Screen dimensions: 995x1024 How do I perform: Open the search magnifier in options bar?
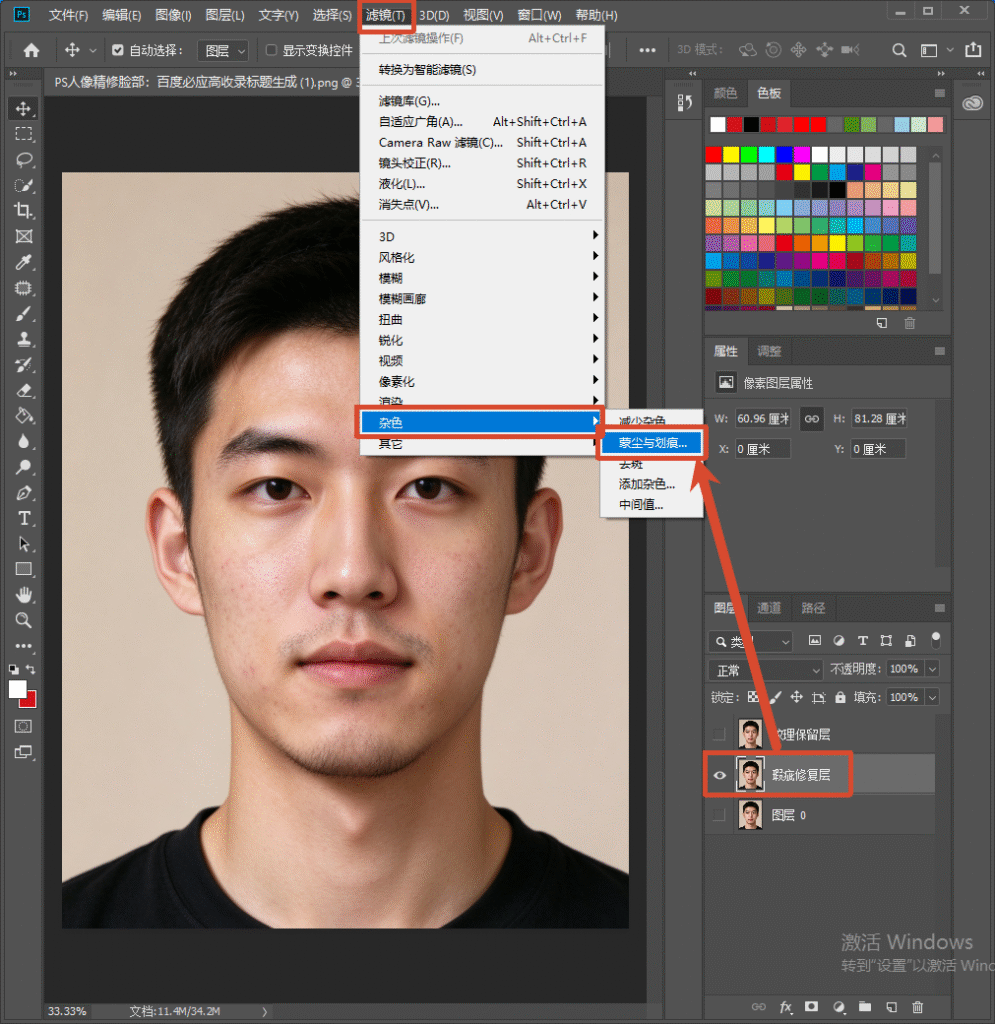click(899, 50)
